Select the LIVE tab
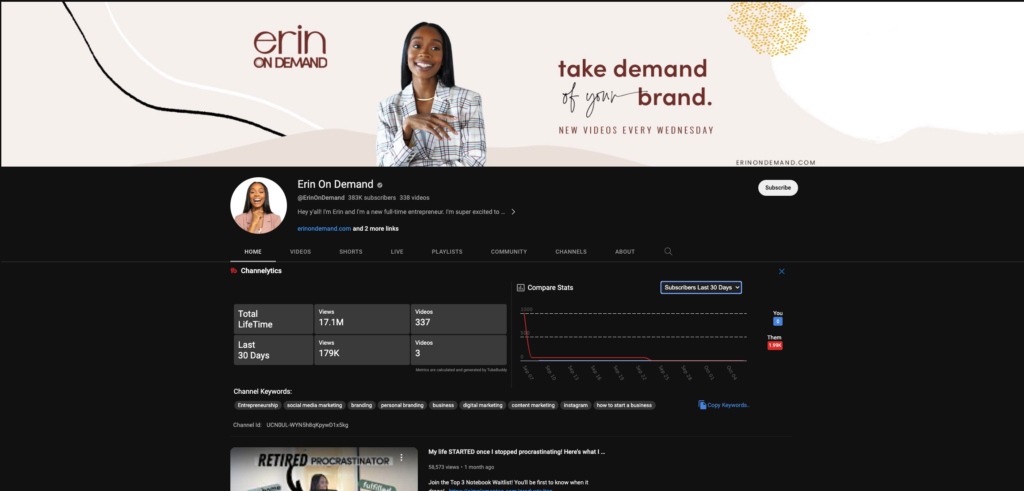This screenshot has width=1024, height=491. [397, 251]
